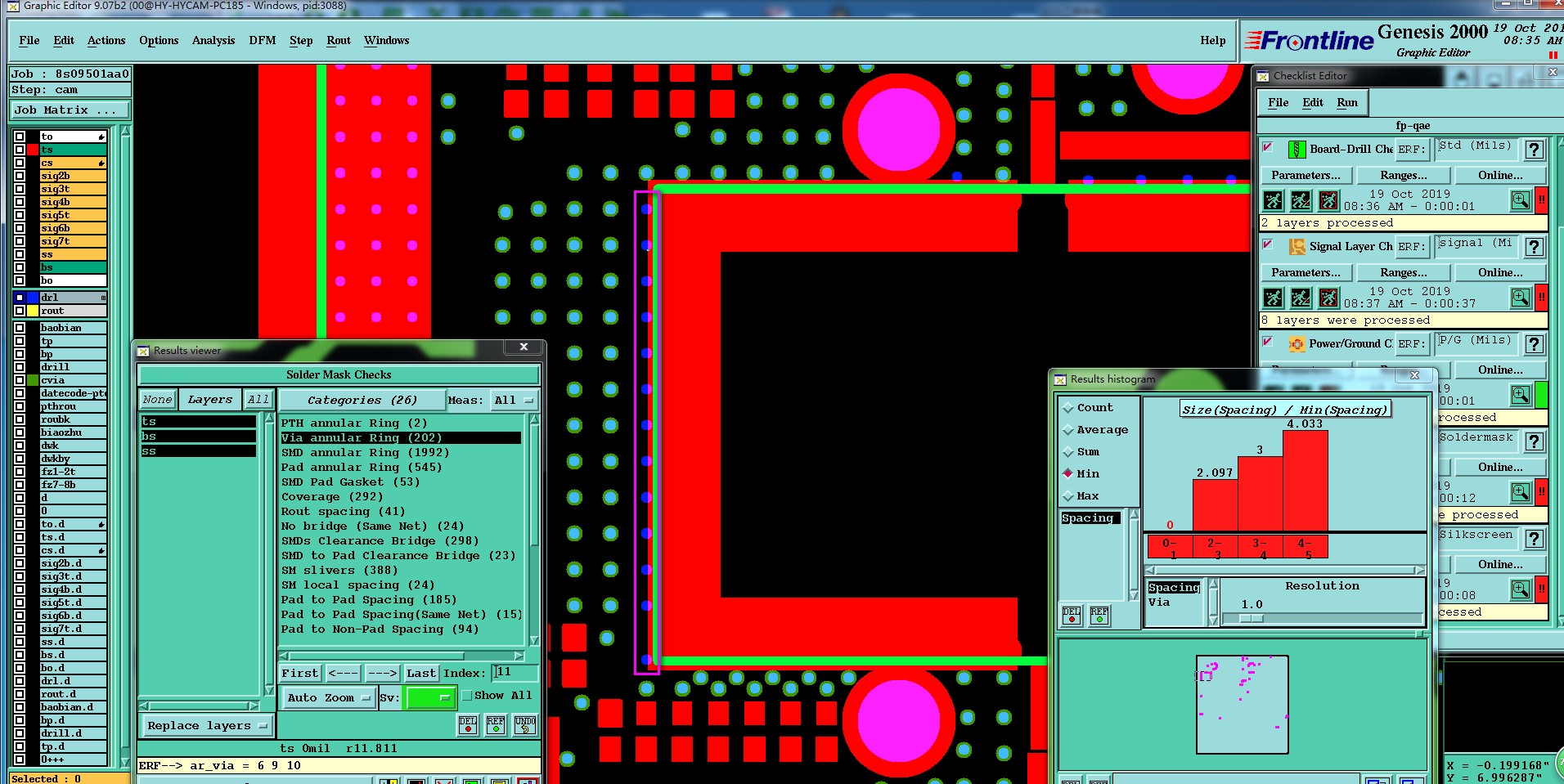Open DFM menu
The height and width of the screenshot is (784, 1564).
(x=263, y=40)
